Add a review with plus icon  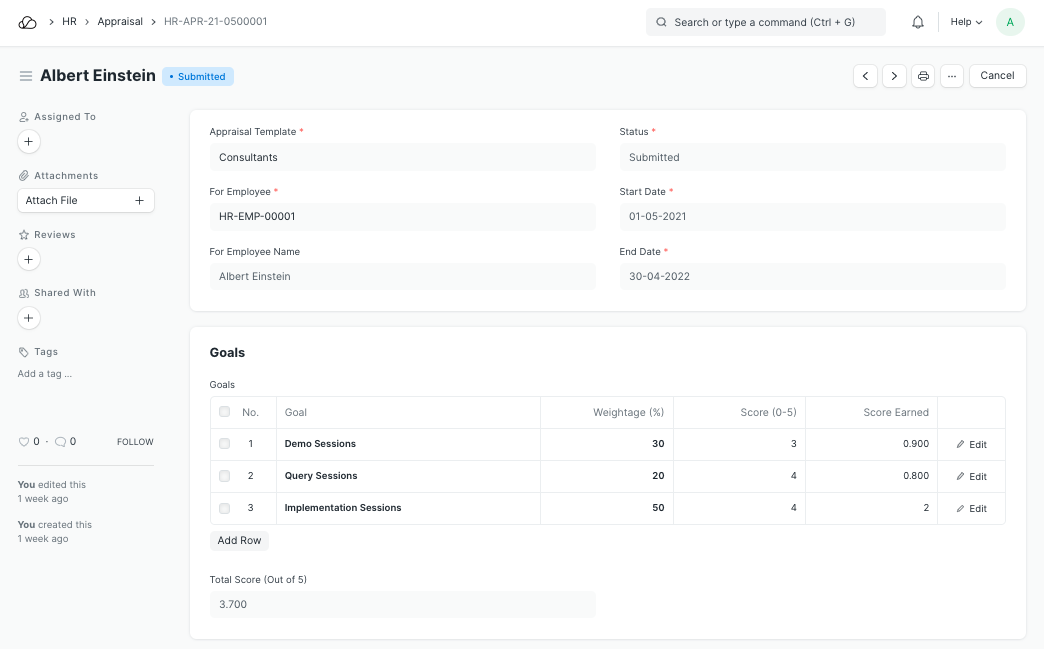click(x=29, y=260)
